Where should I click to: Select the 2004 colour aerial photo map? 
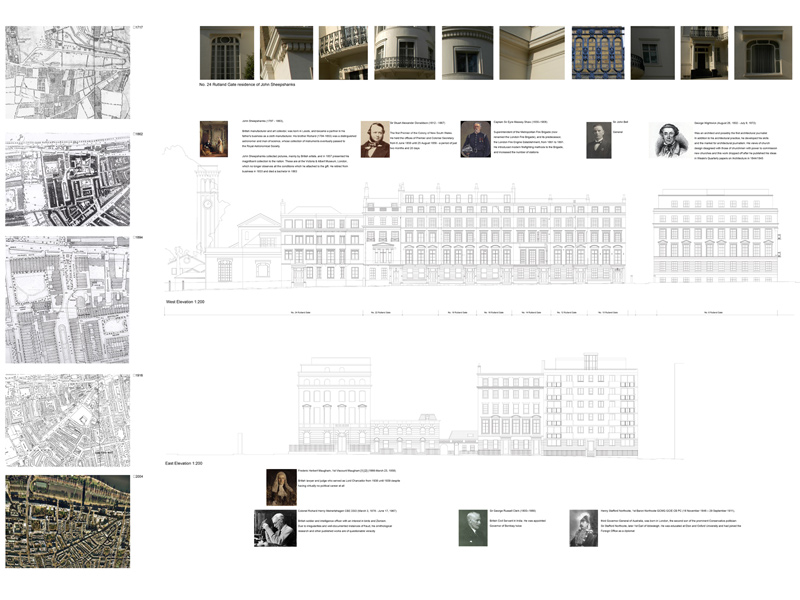(68, 521)
